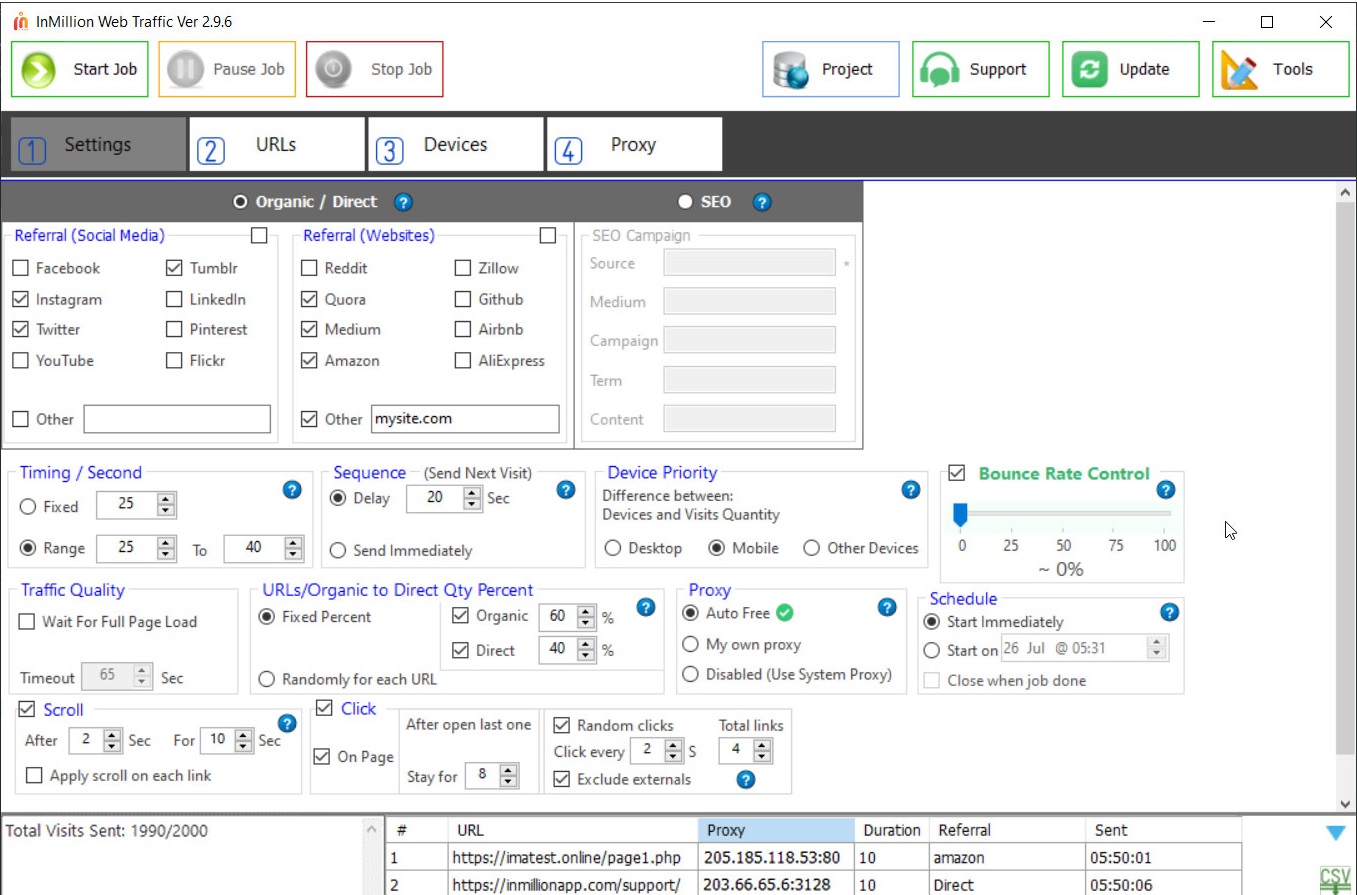Check the Github referral checkbox
This screenshot has width=1357, height=895.
click(x=462, y=299)
